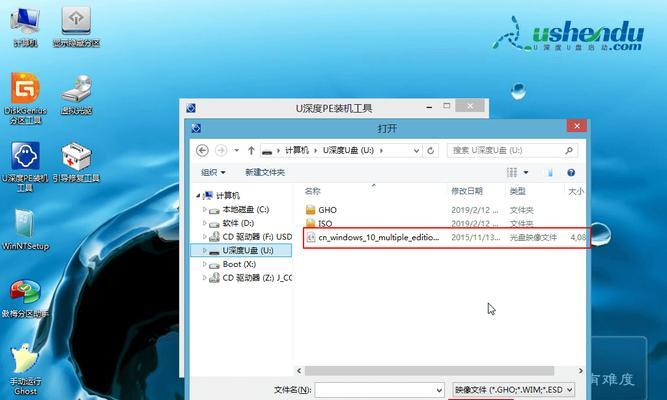
Task: Toggle the preview pane icon
Action: click(550, 172)
